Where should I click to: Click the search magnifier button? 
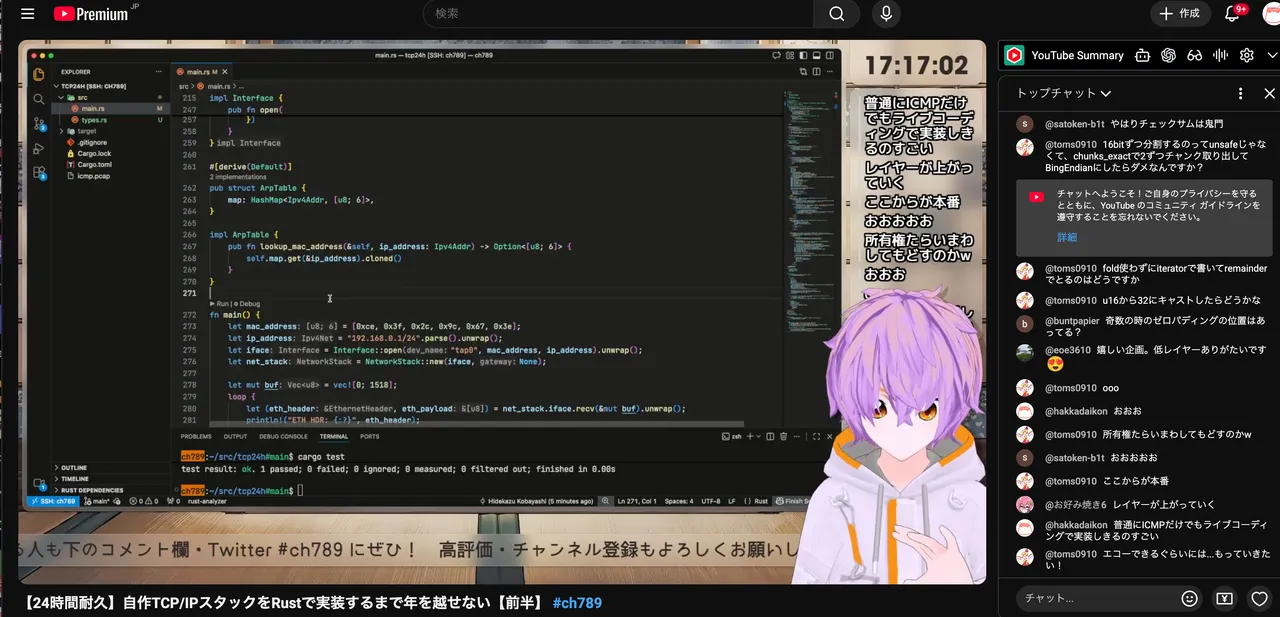(x=836, y=14)
